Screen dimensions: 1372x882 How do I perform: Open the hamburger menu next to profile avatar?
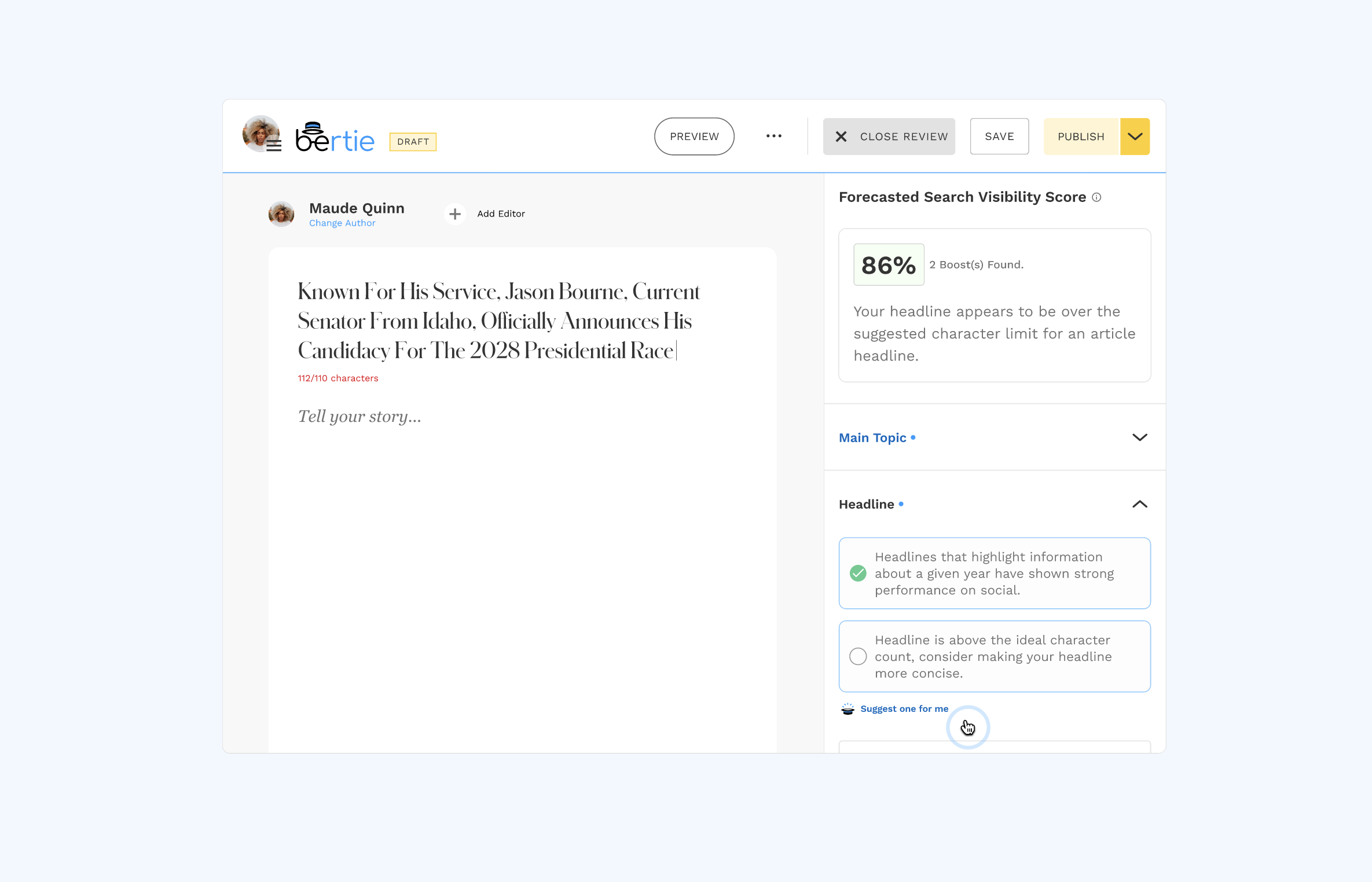[x=274, y=145]
